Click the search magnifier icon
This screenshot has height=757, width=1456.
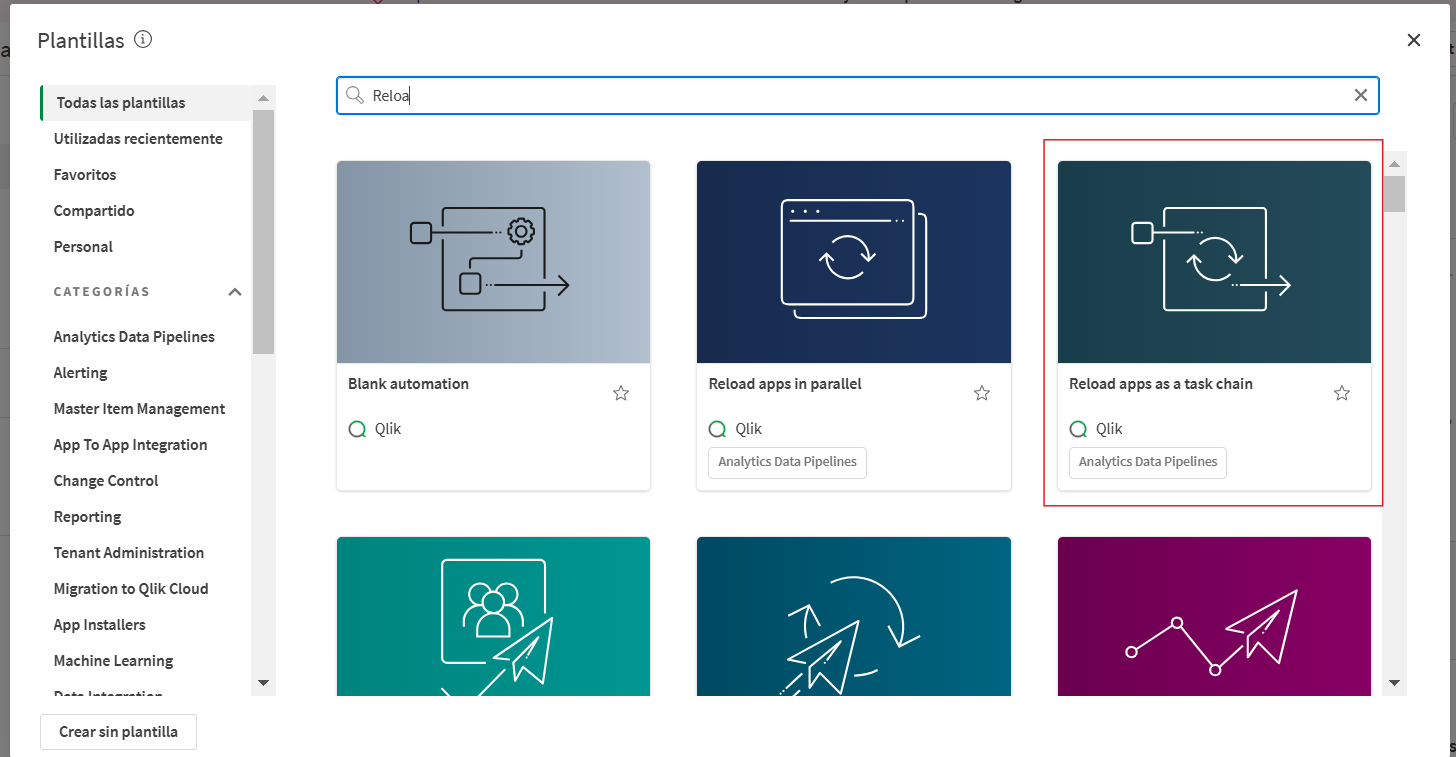355,94
